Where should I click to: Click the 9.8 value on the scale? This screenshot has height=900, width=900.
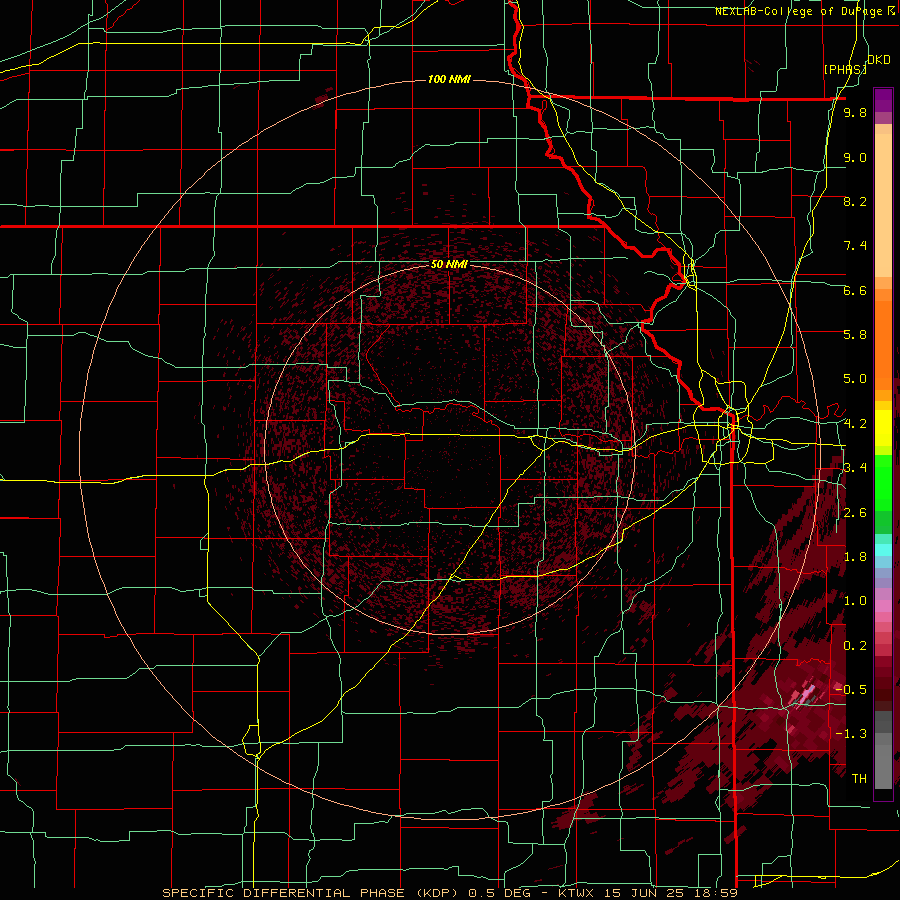click(x=855, y=112)
